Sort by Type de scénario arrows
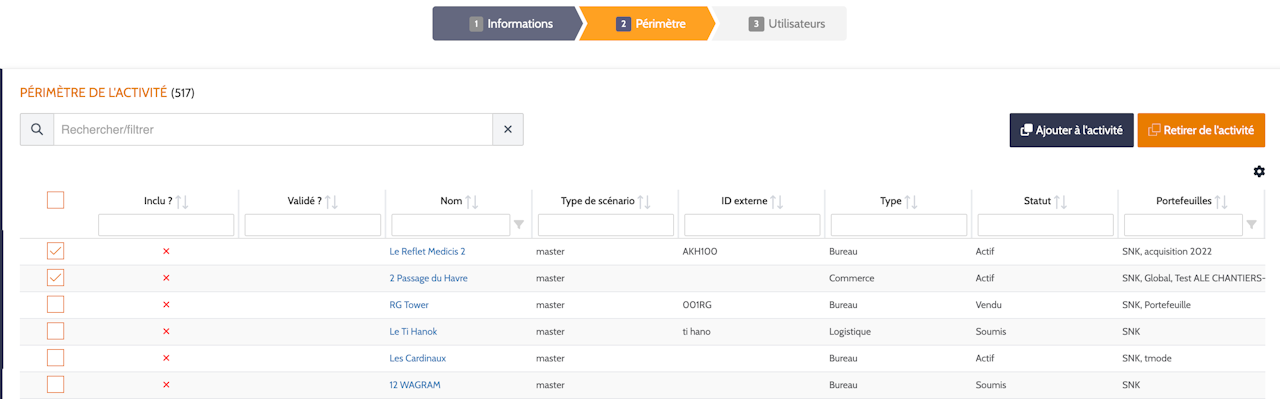 (644, 201)
